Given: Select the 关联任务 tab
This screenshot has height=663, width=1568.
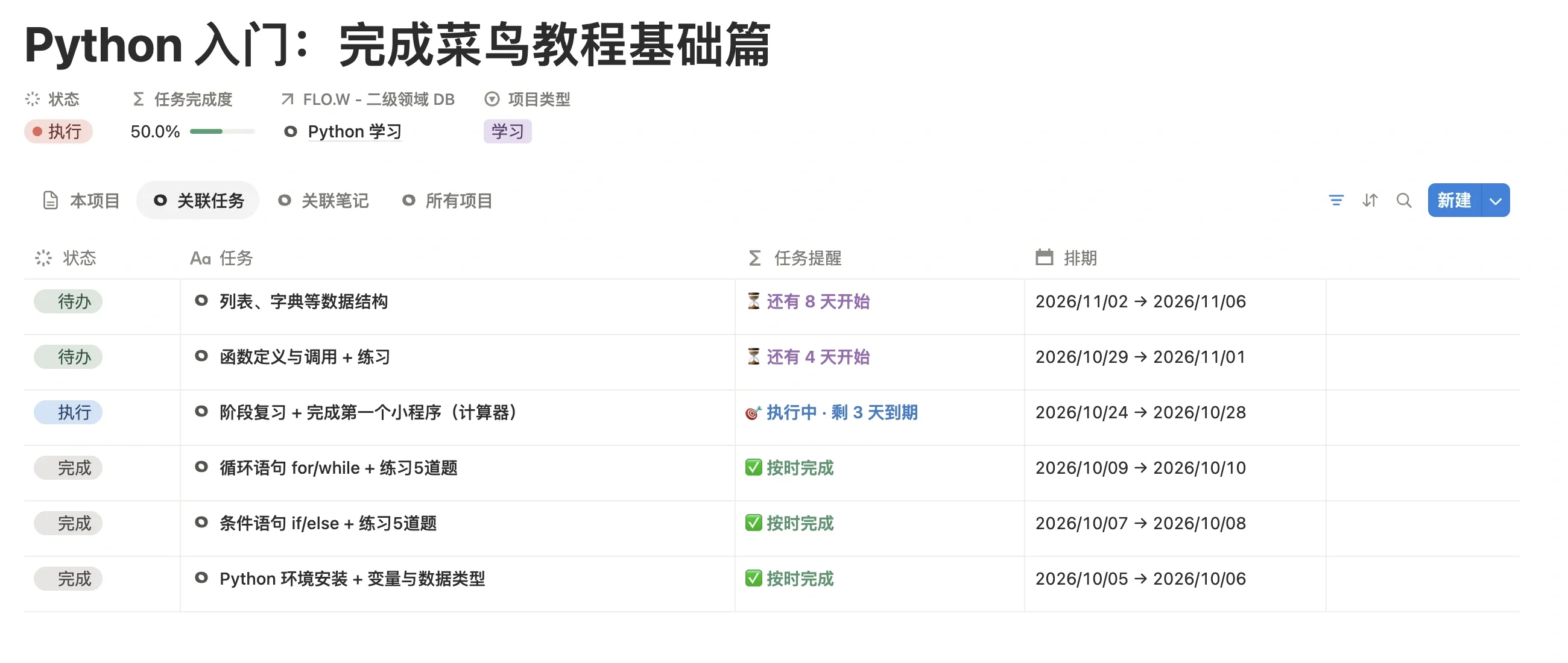Looking at the screenshot, I should point(198,201).
